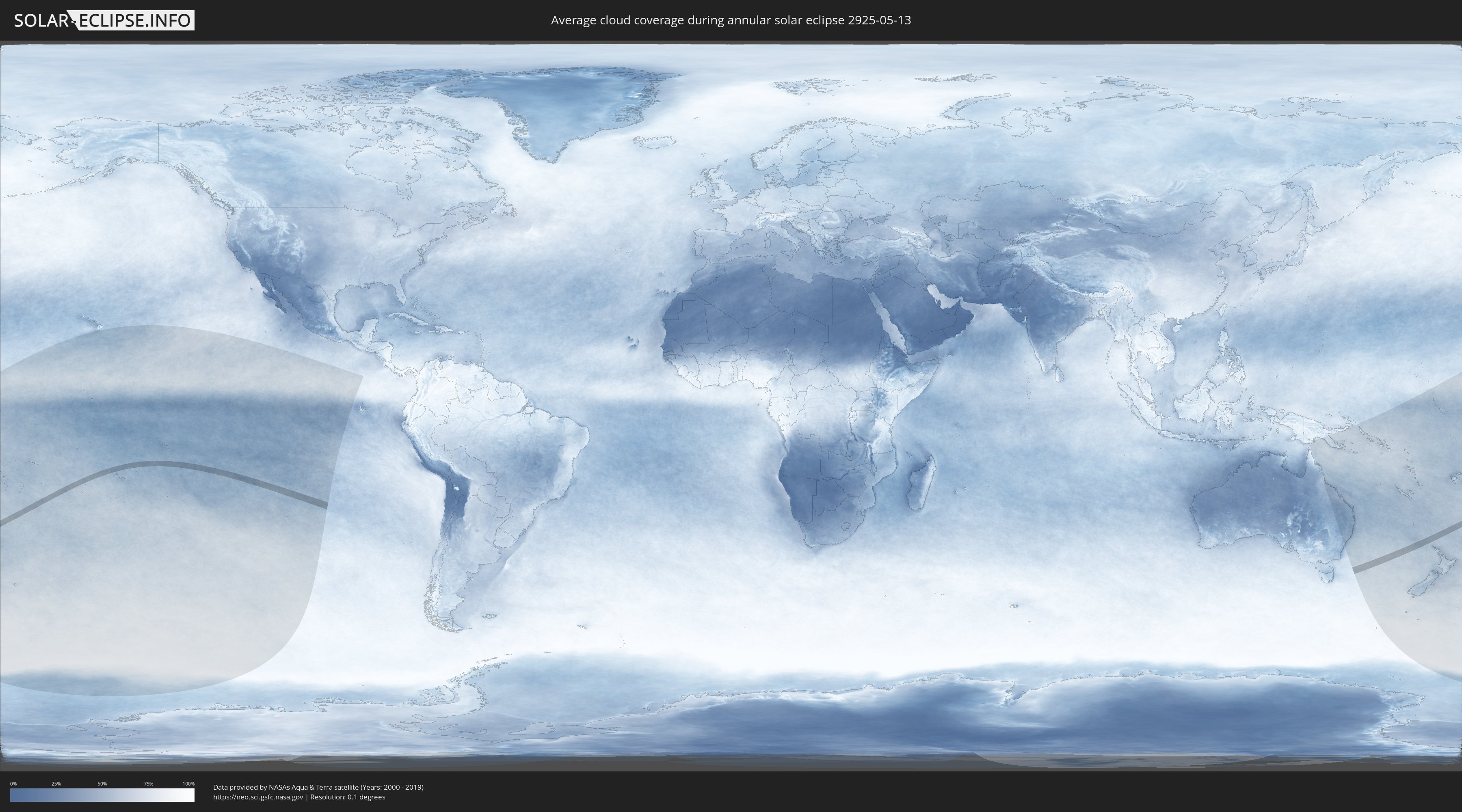This screenshot has width=1462, height=812.
Task: Click the SOLAR-ECLIPSE.INFO logo
Action: [x=104, y=20]
